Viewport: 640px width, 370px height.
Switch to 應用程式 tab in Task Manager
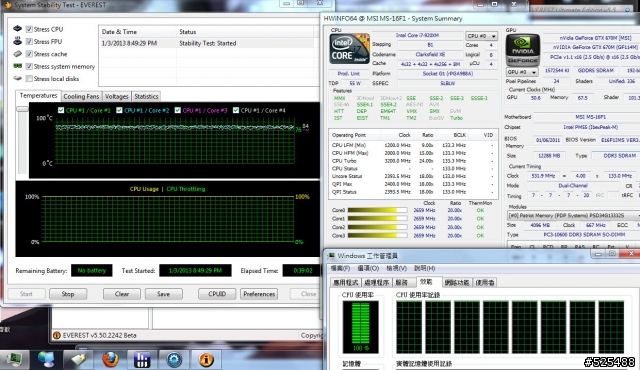[345, 282]
